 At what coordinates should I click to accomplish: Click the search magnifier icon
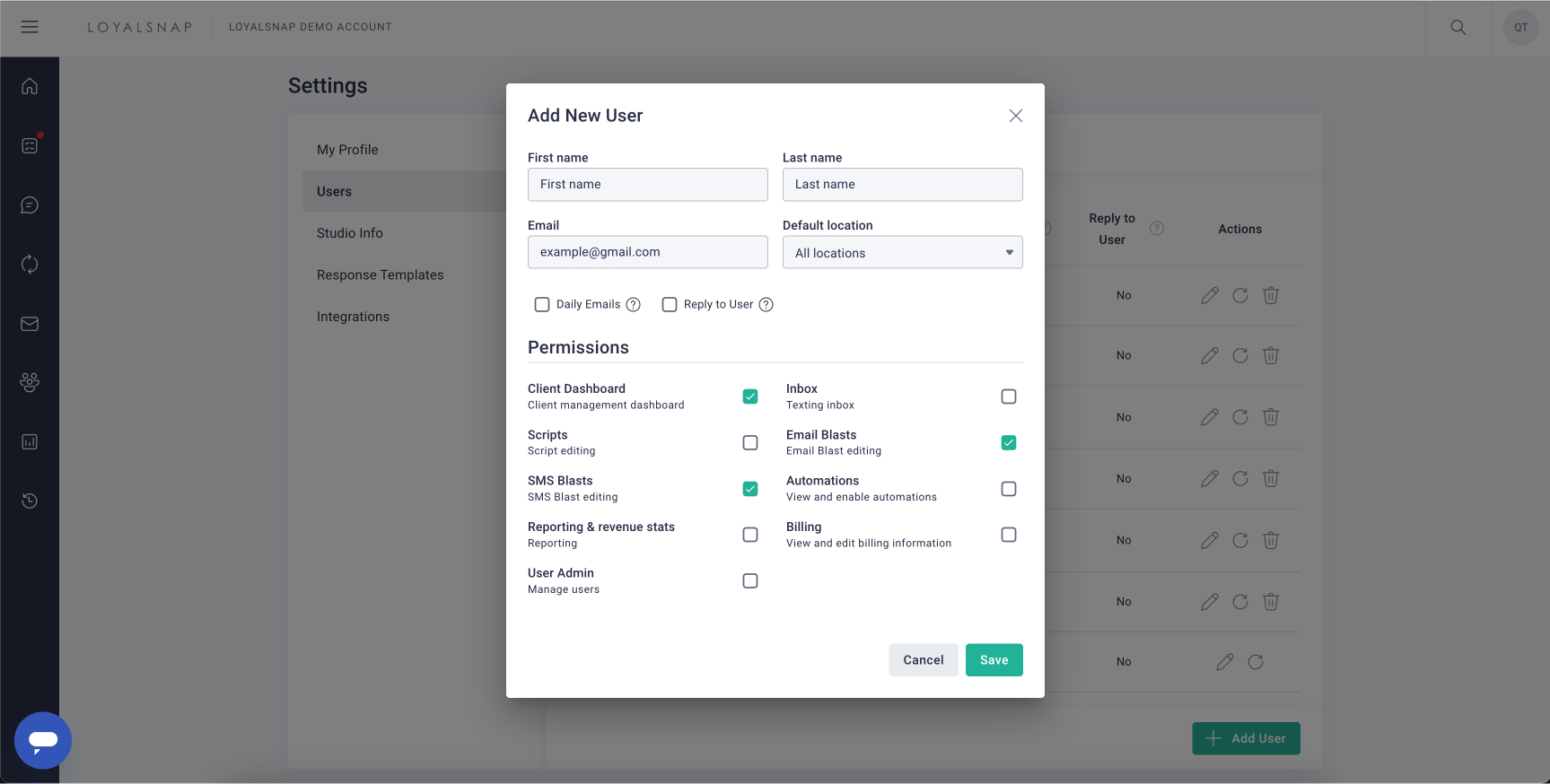(1458, 28)
